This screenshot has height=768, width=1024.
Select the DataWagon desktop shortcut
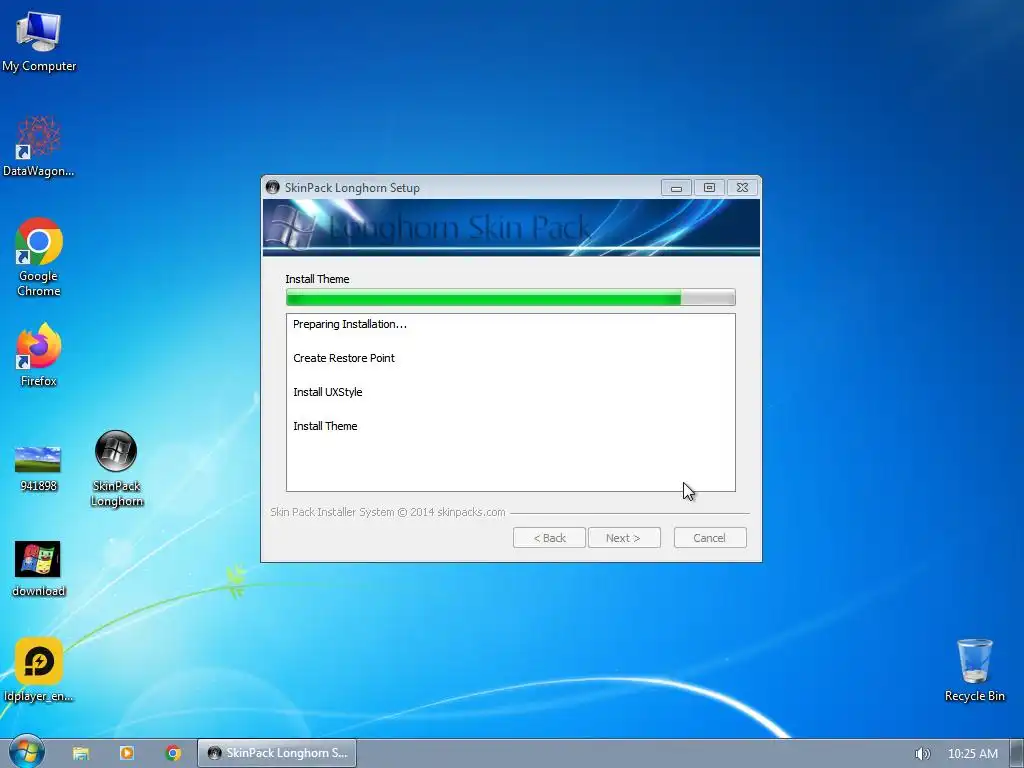click(39, 146)
